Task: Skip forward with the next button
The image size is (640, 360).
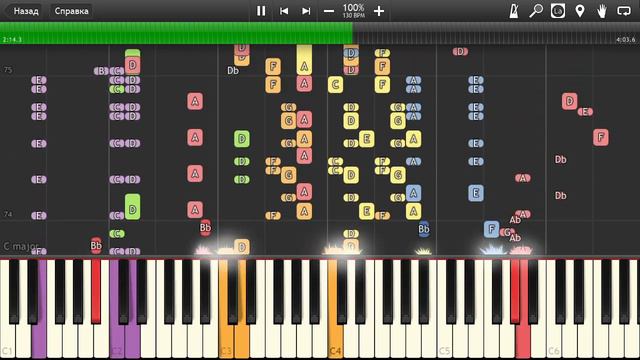Action: tap(306, 11)
